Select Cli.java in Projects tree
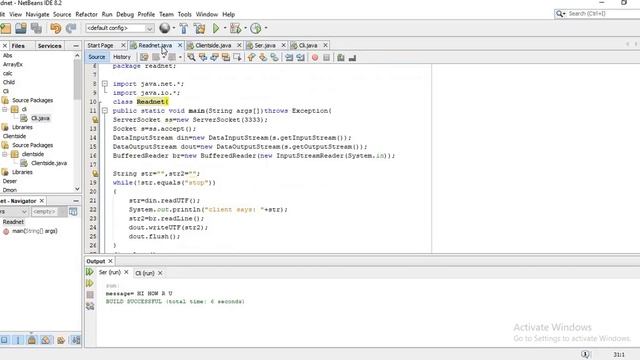Image resolution: width=640 pixels, height=360 pixels. (x=40, y=118)
